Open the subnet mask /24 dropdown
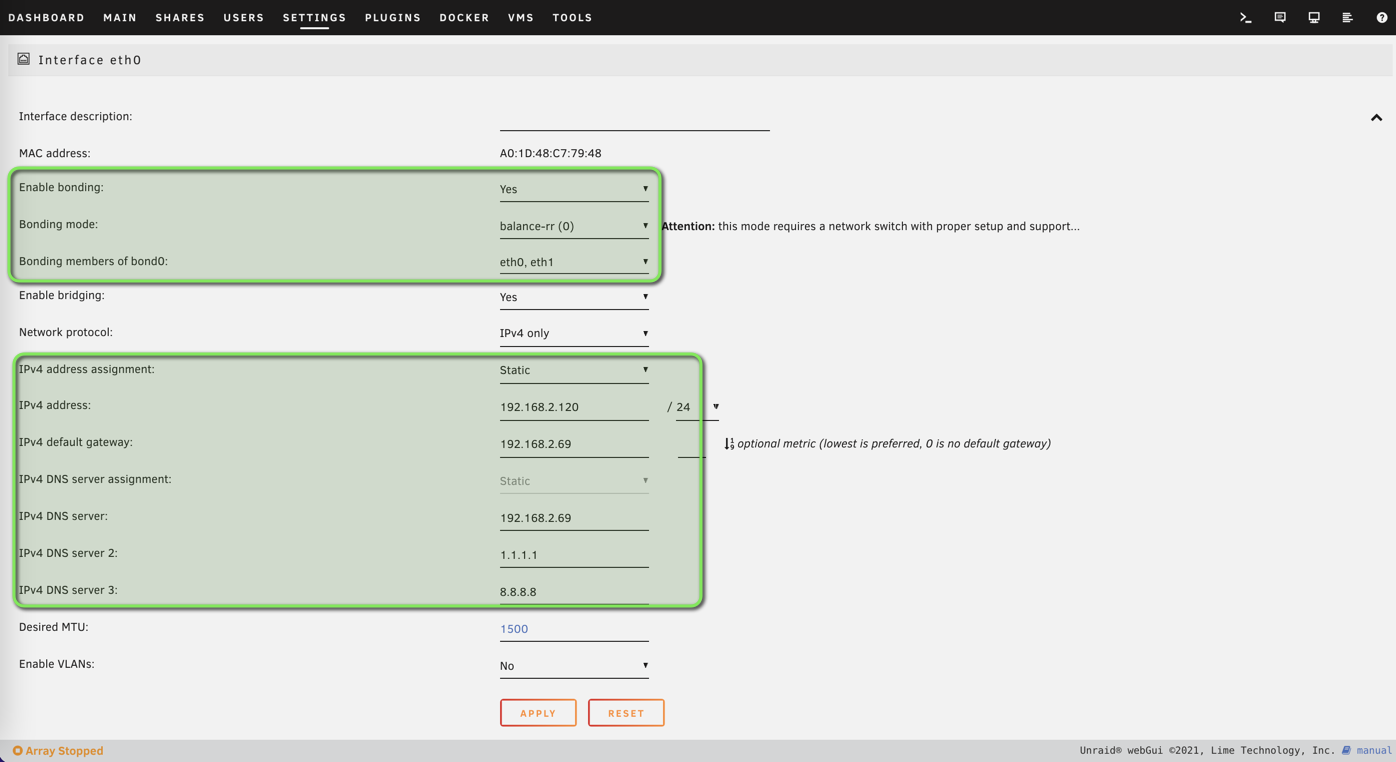Screen dimensions: 1396x762 tap(697, 407)
